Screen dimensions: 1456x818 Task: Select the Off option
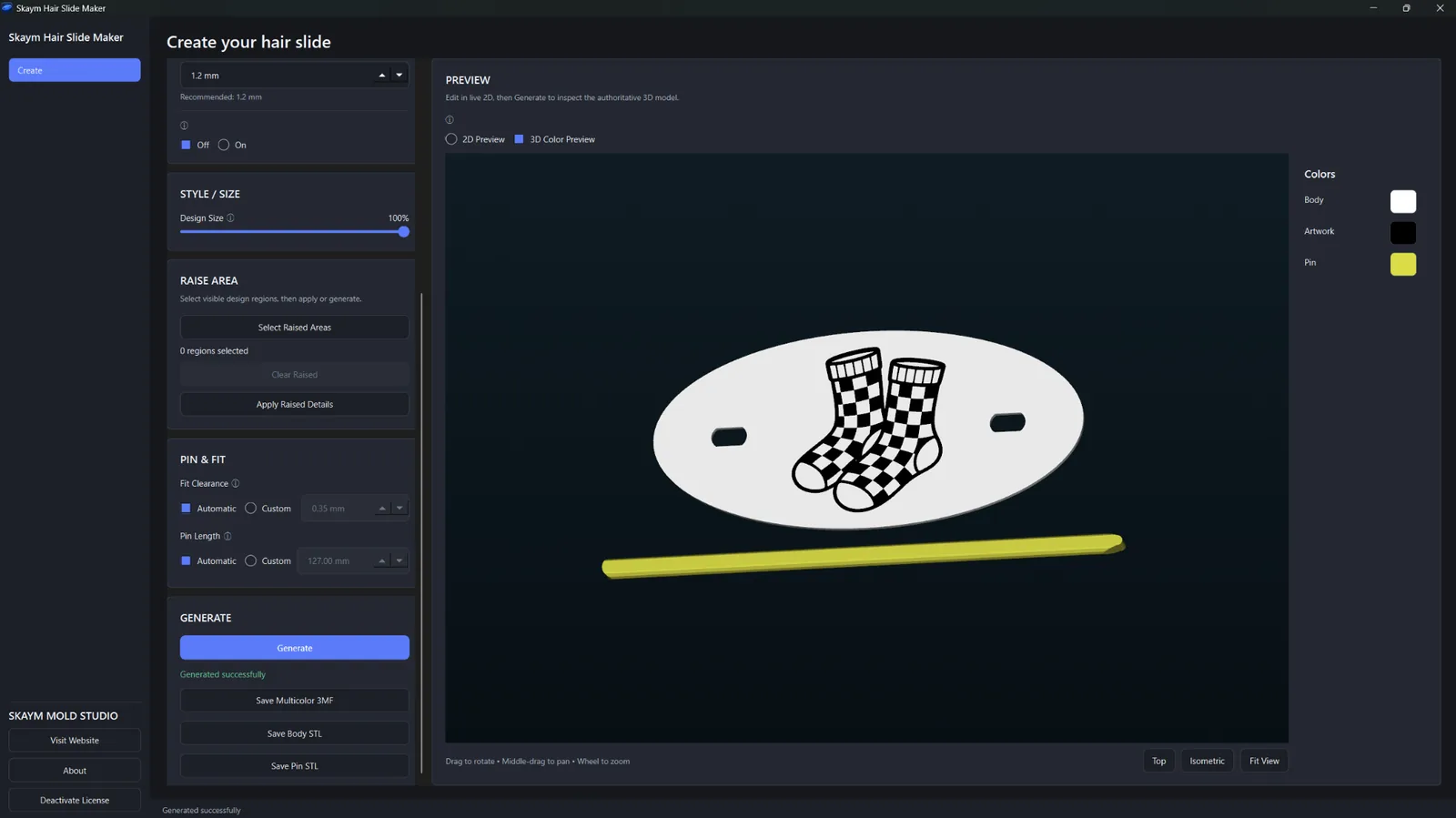[195, 146]
